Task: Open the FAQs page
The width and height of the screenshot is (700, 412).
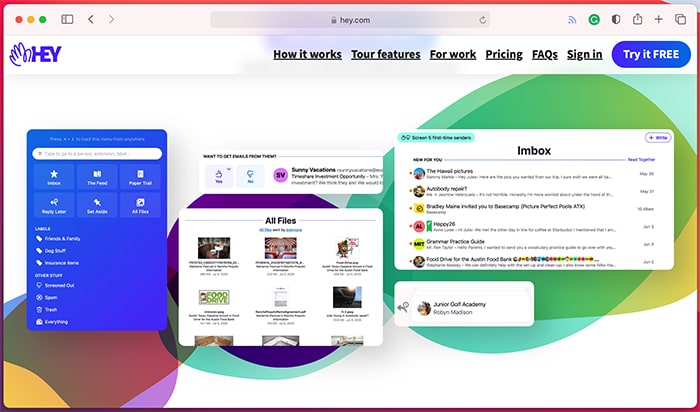Action: [545, 54]
